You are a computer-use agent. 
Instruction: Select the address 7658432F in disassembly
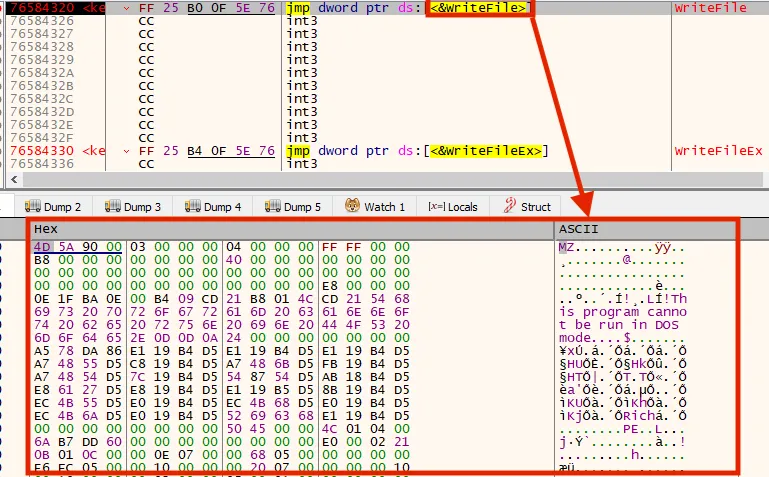(x=42, y=138)
